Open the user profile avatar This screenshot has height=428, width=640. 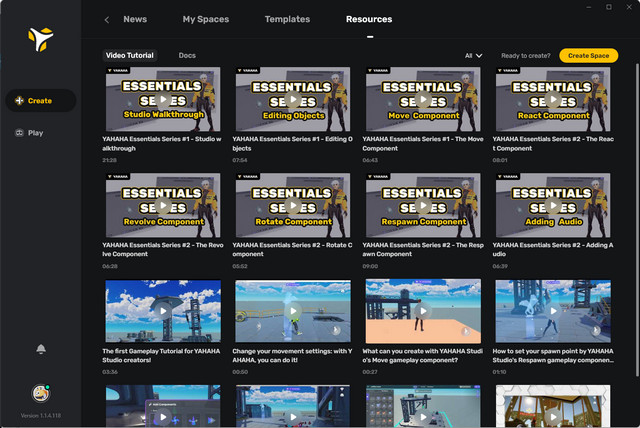pyautogui.click(x=40, y=393)
